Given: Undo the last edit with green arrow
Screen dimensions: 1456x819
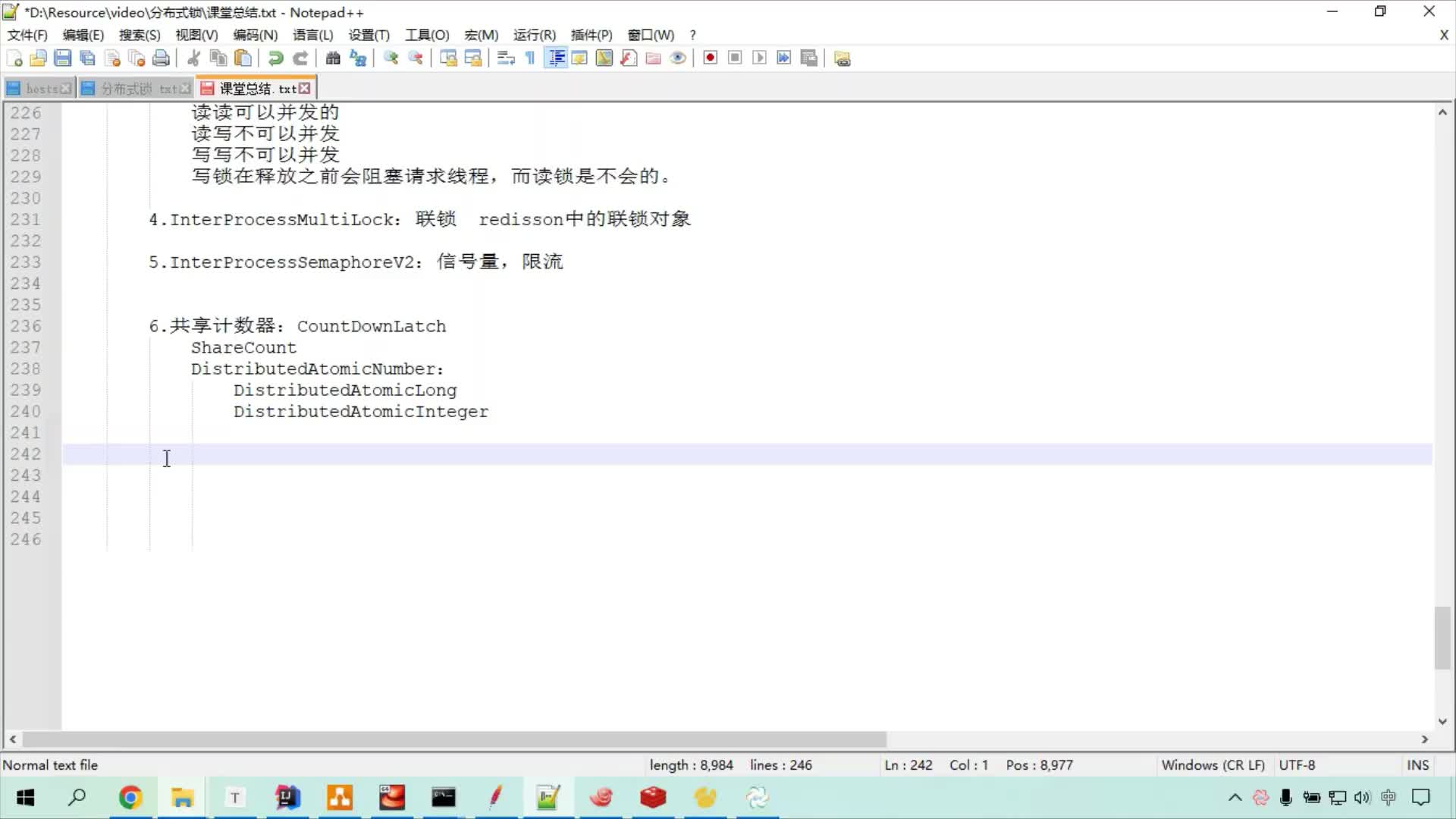Looking at the screenshot, I should point(276,58).
